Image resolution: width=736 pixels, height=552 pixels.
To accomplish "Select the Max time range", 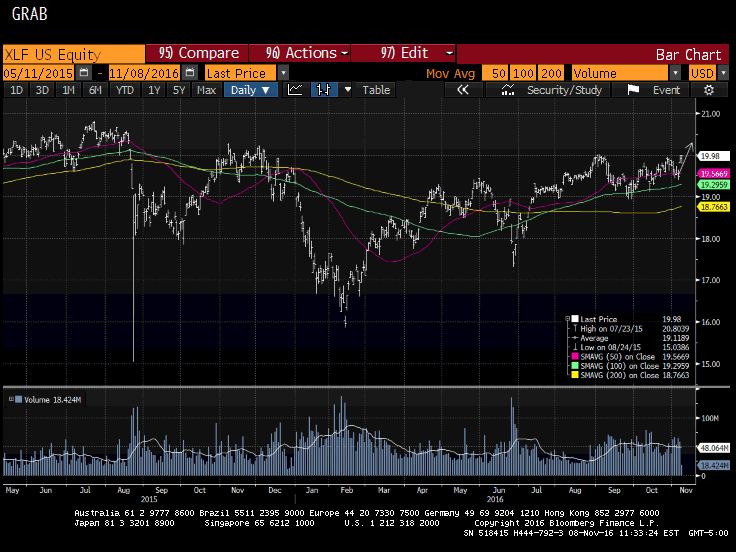I will click(206, 90).
